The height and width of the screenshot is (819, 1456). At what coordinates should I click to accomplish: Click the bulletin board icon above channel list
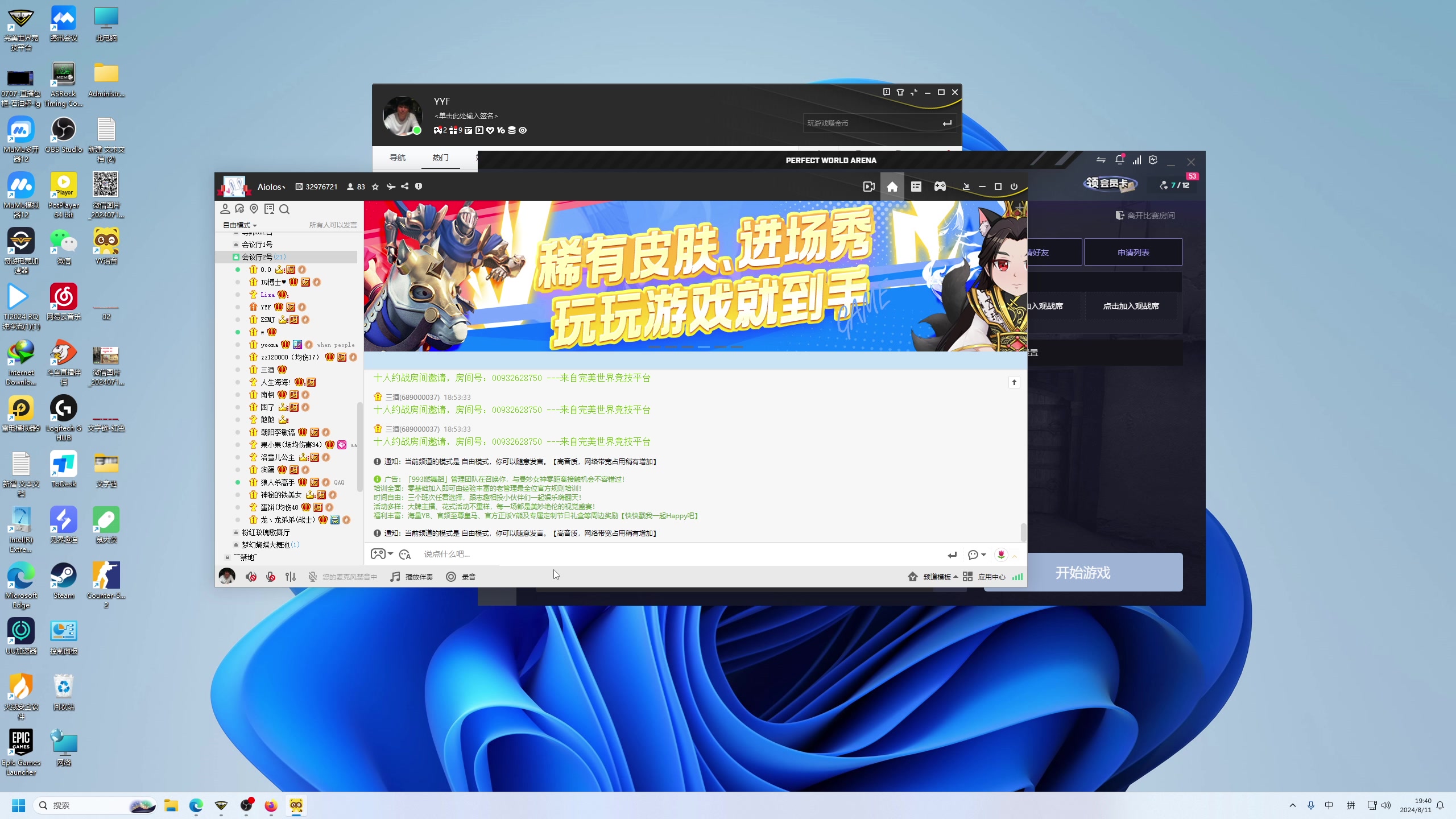[x=269, y=209]
